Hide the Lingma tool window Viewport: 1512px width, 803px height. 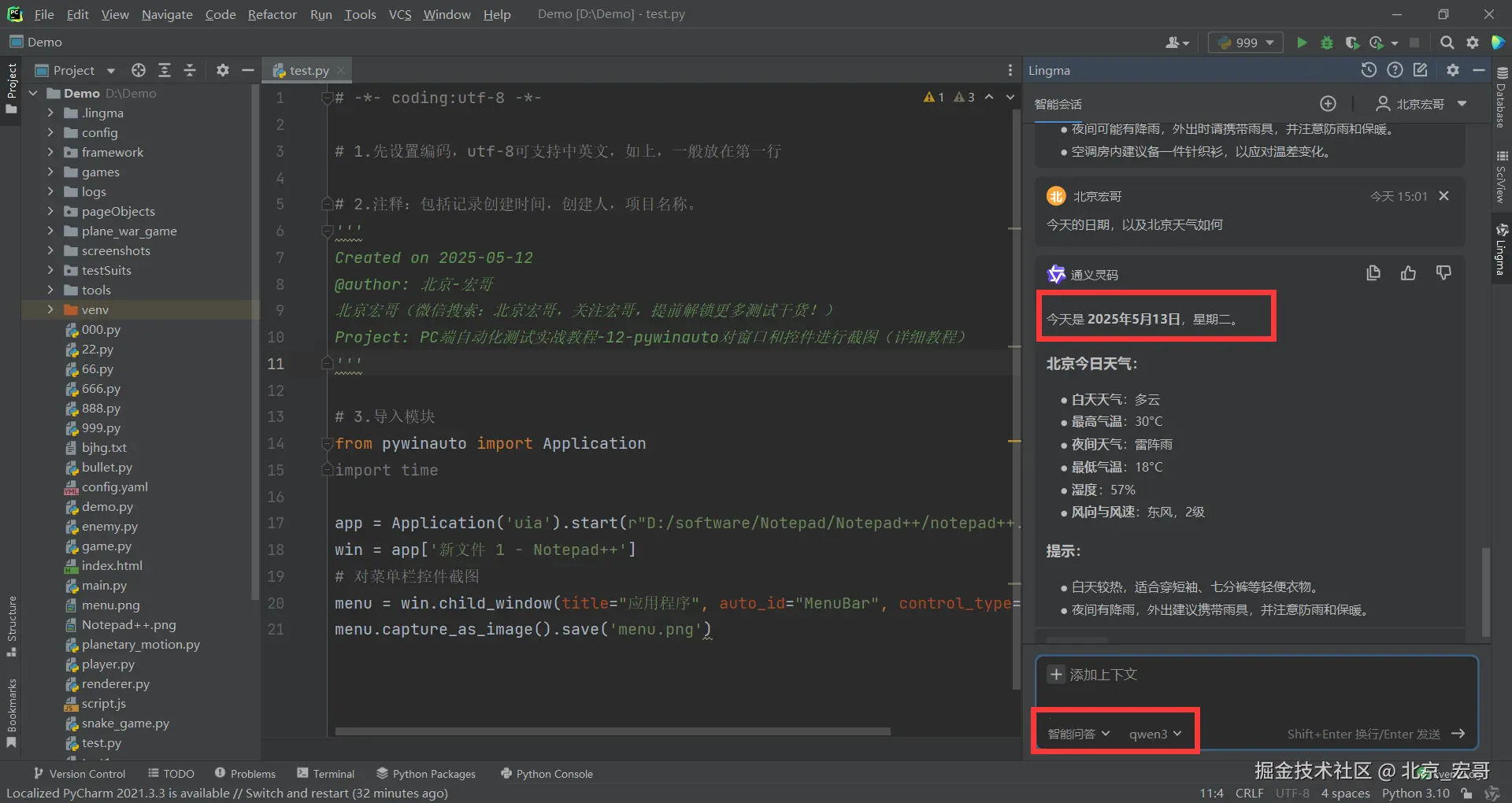(x=1479, y=70)
